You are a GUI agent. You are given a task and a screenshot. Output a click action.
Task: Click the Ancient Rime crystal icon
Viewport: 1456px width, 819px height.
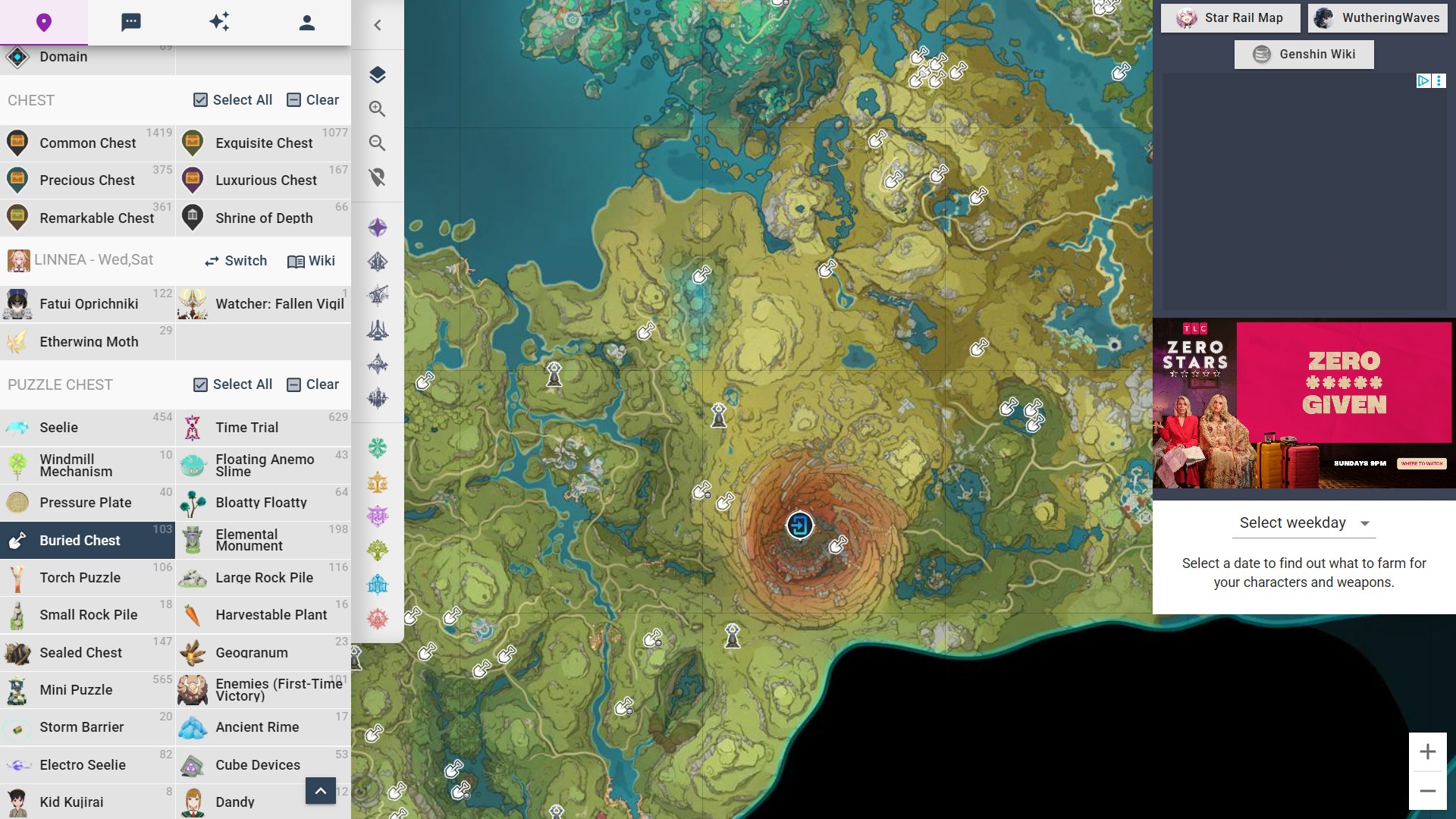pyautogui.click(x=193, y=727)
